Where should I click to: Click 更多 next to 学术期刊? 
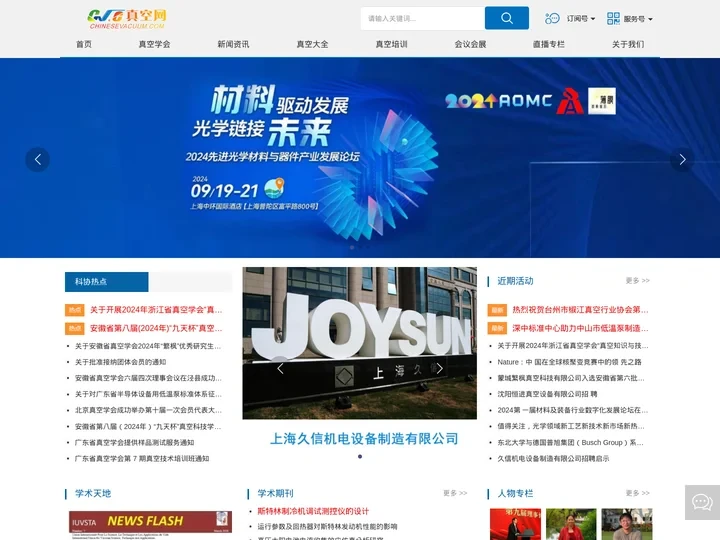point(455,493)
